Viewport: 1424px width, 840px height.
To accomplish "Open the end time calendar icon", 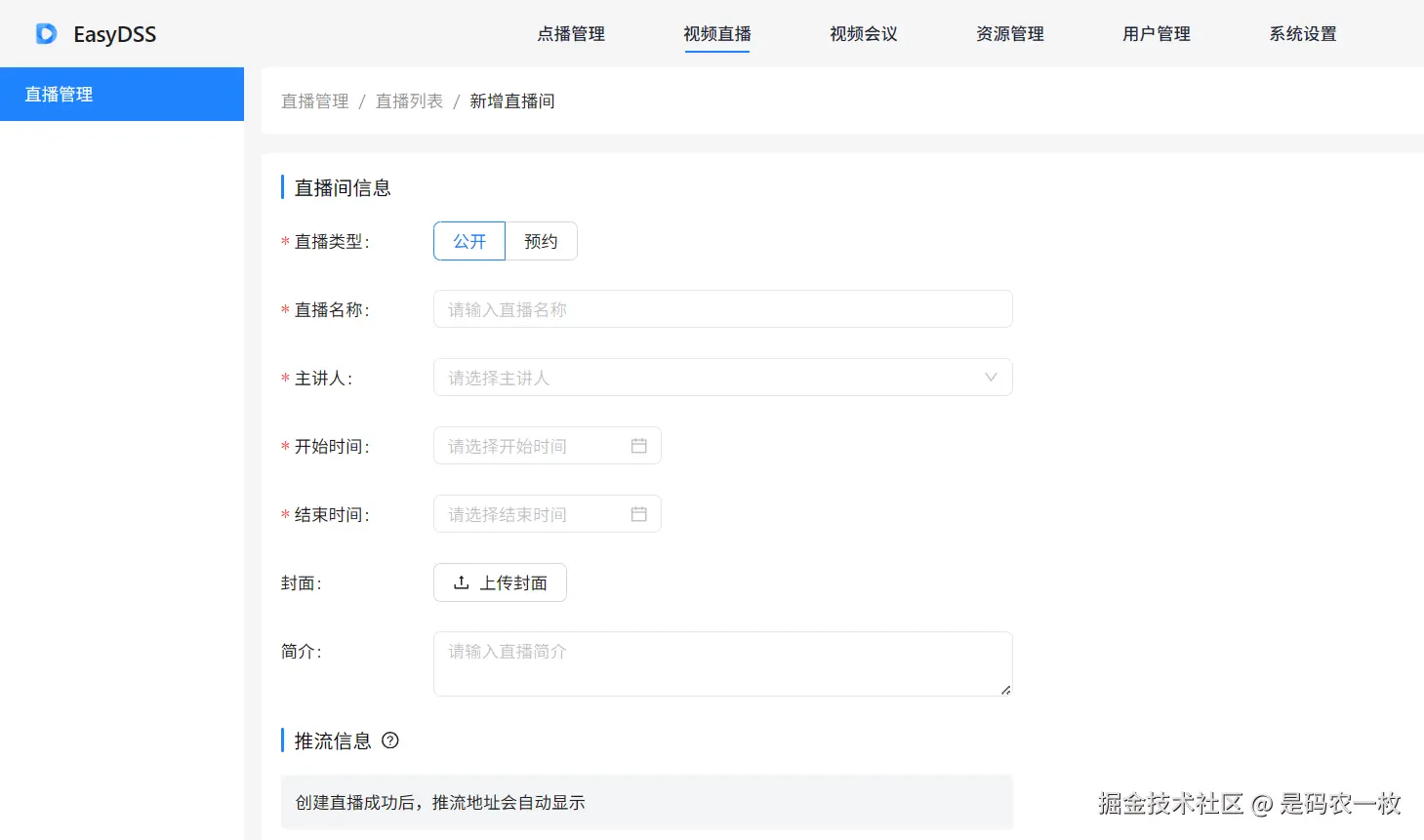I will (639, 514).
